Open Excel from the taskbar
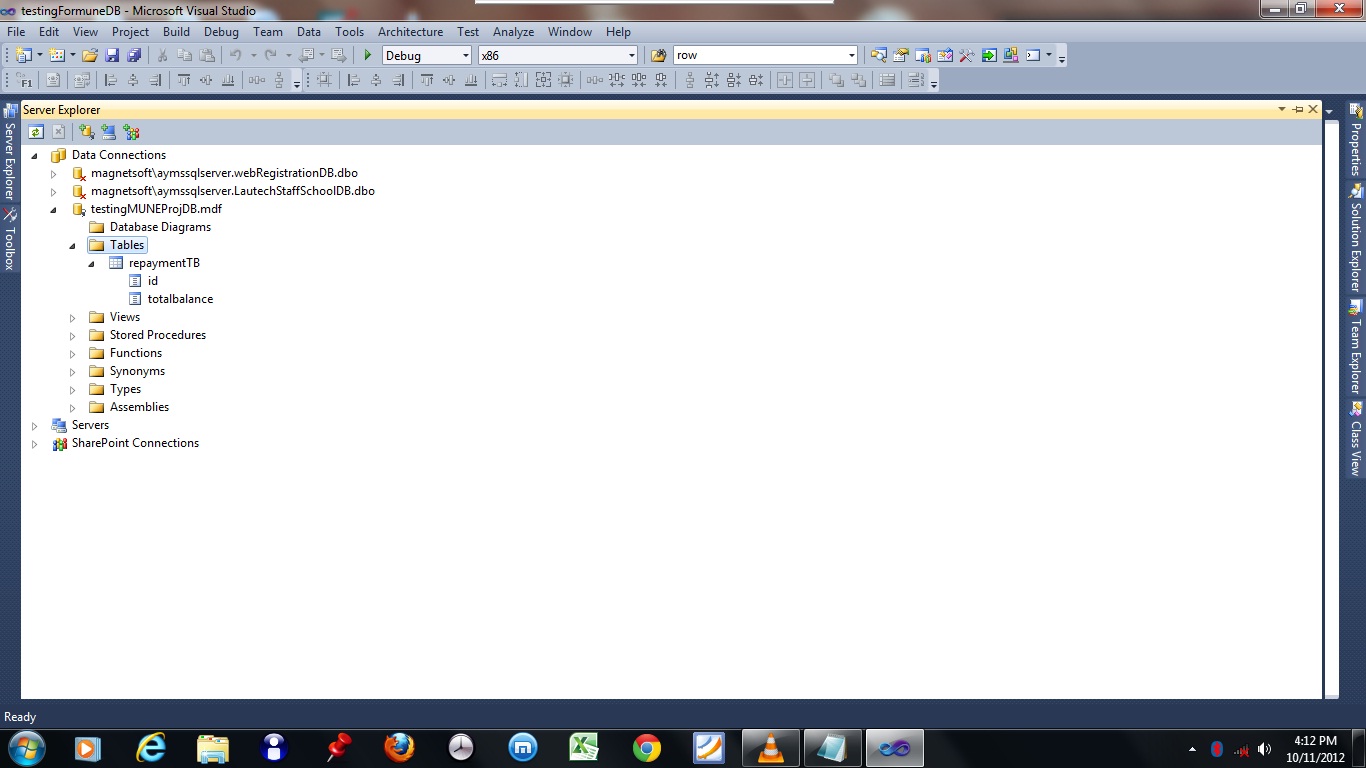 584,748
